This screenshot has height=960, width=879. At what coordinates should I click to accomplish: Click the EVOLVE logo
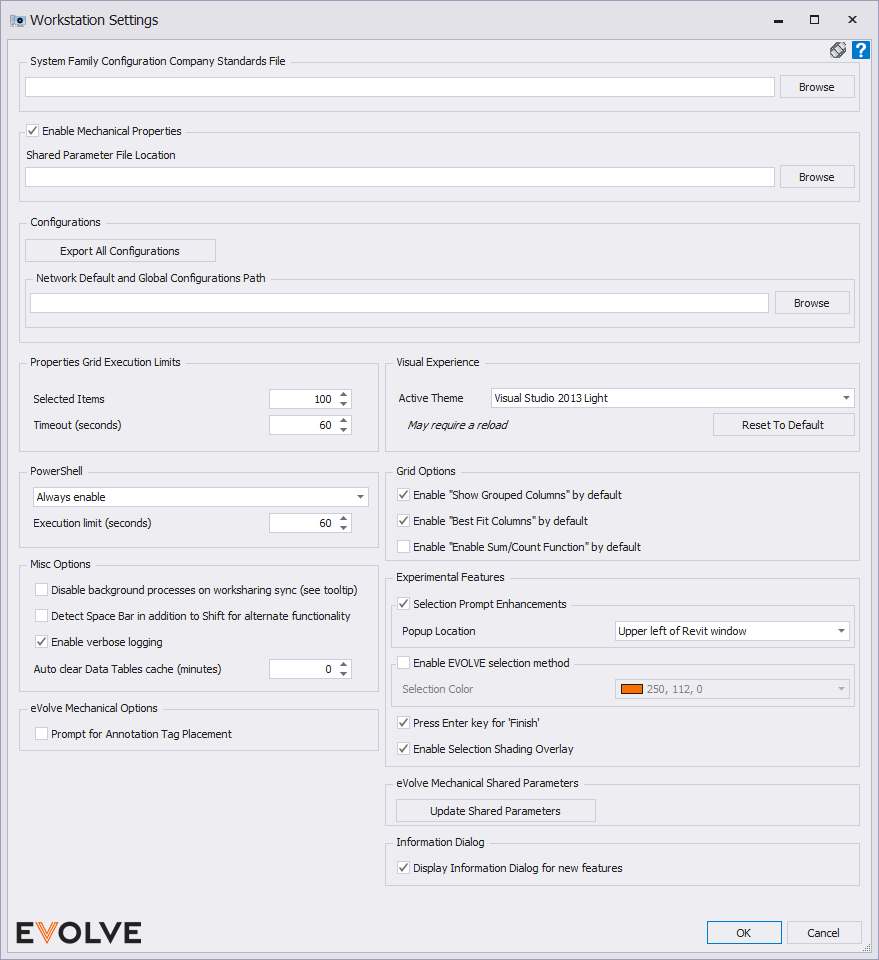point(78,932)
